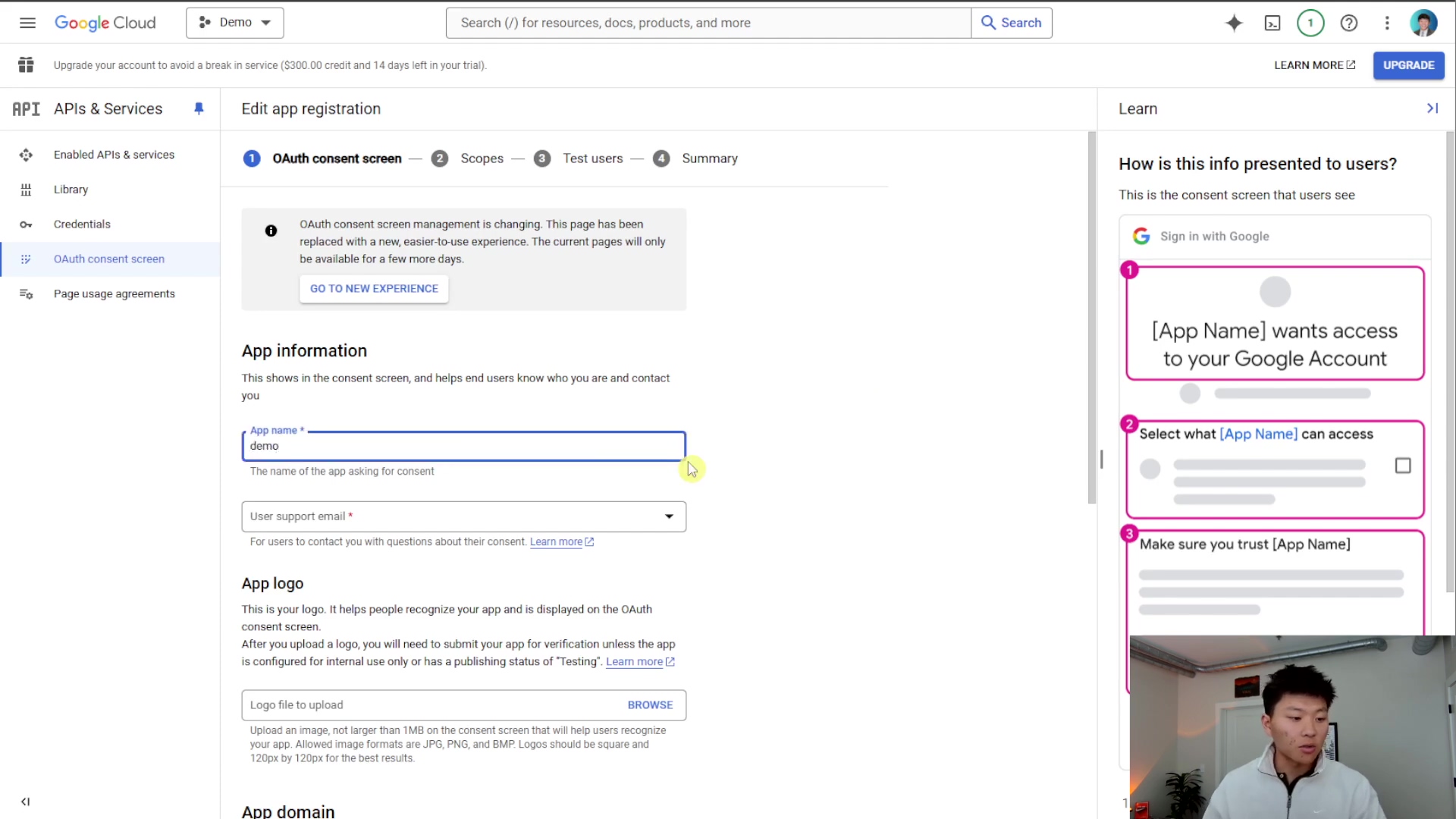This screenshot has height=819, width=1456.
Task: Go to step 4 Summary
Action: coord(695,158)
